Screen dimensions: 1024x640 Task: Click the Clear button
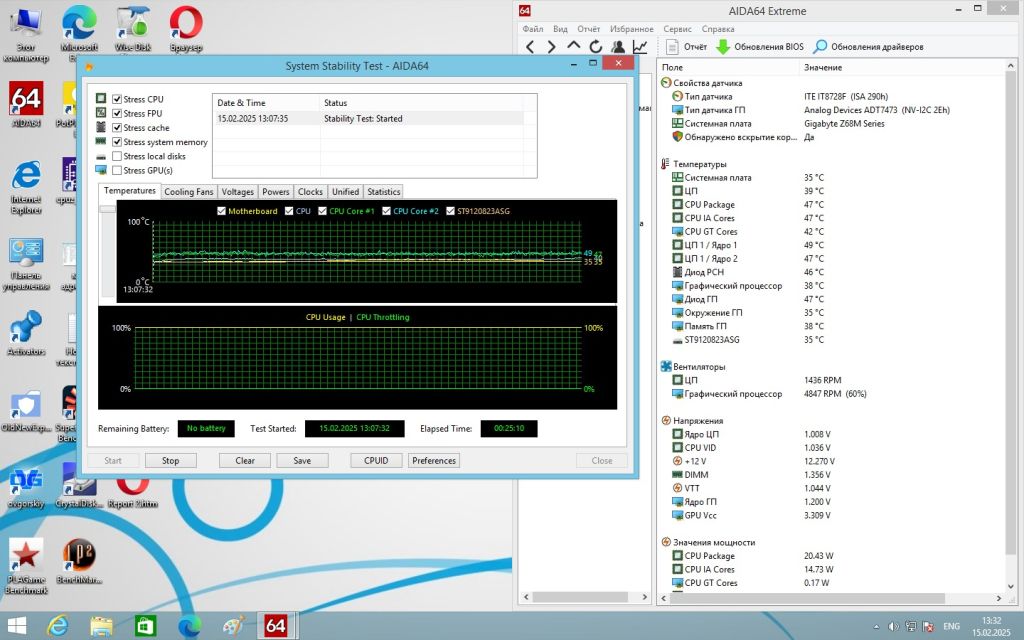(245, 460)
